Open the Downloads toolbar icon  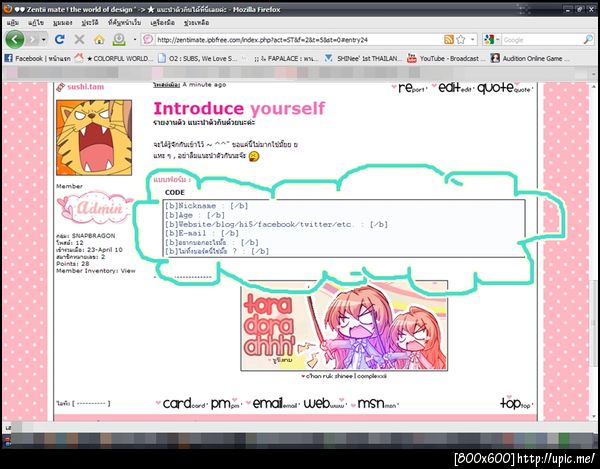click(119, 39)
